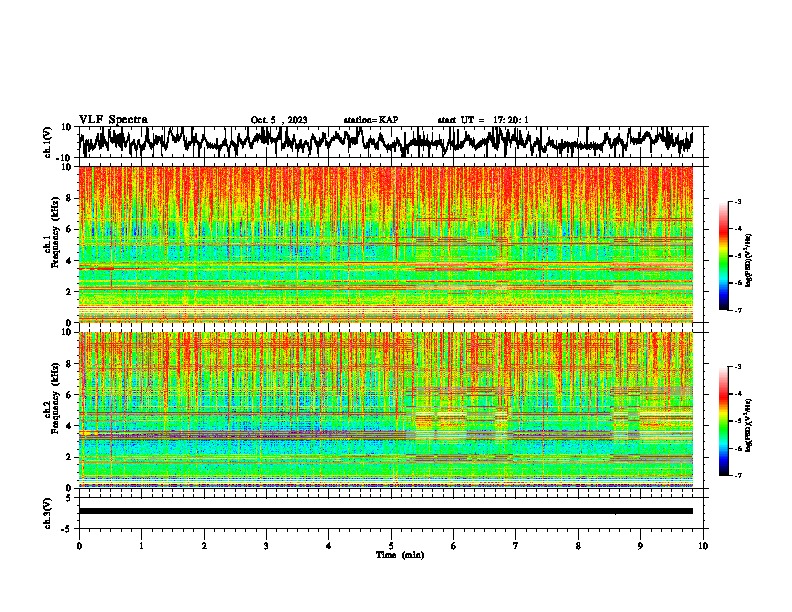Click the ch.1 "Frequency (kHz)" axis label
The width and height of the screenshot is (792, 612).
[55, 233]
